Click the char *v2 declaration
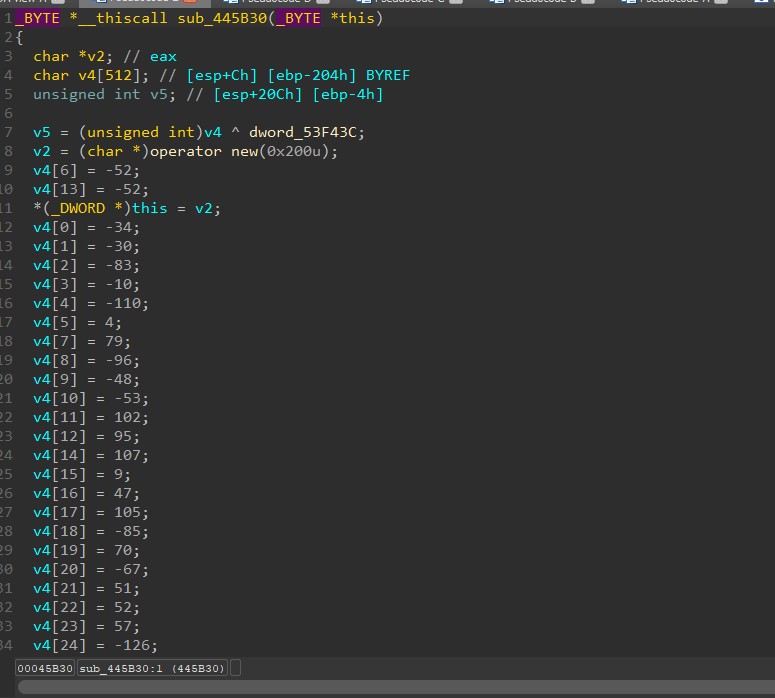Screen dimensions: 775x698 point(73,56)
